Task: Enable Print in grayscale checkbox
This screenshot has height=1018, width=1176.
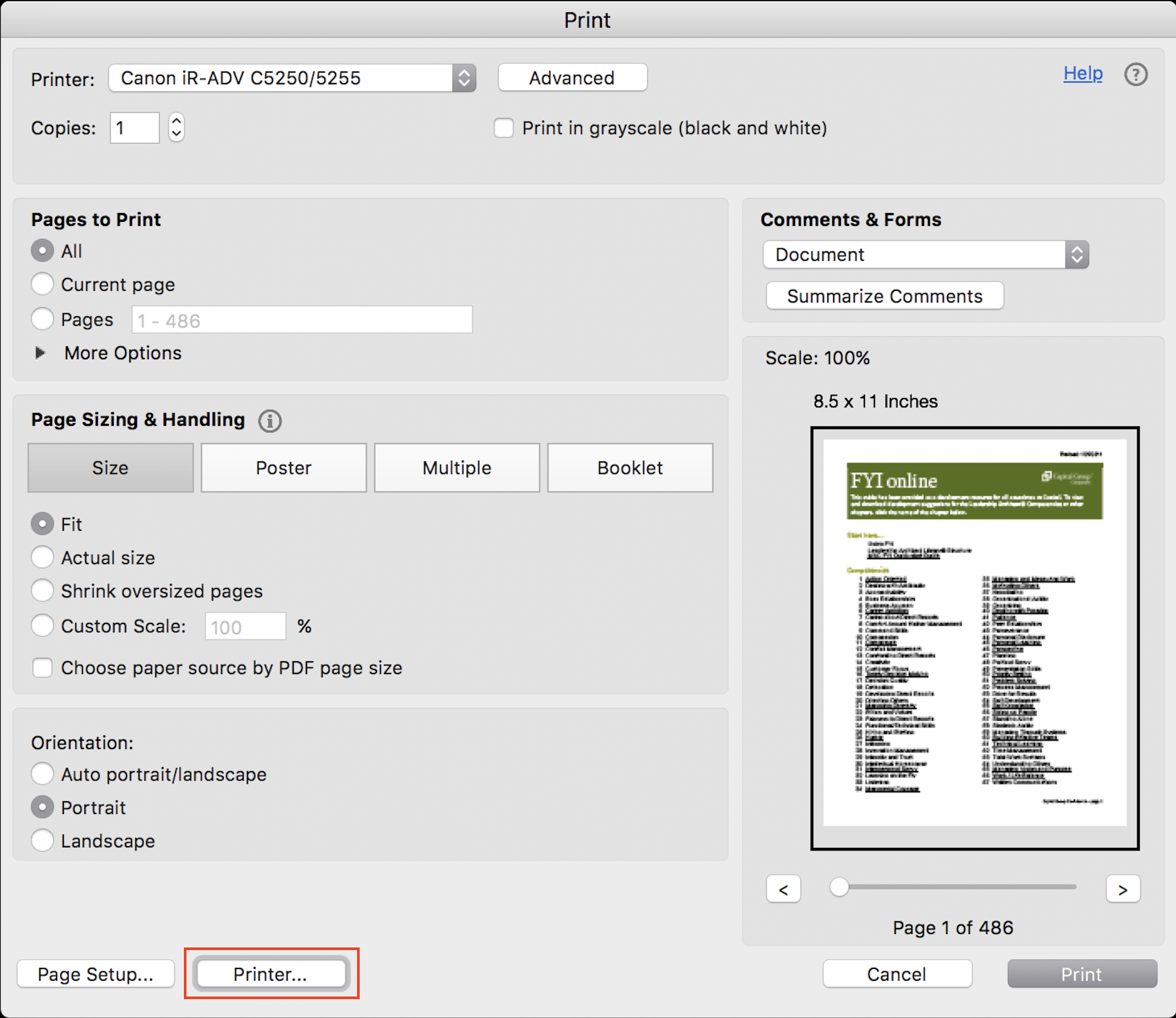Action: point(504,128)
